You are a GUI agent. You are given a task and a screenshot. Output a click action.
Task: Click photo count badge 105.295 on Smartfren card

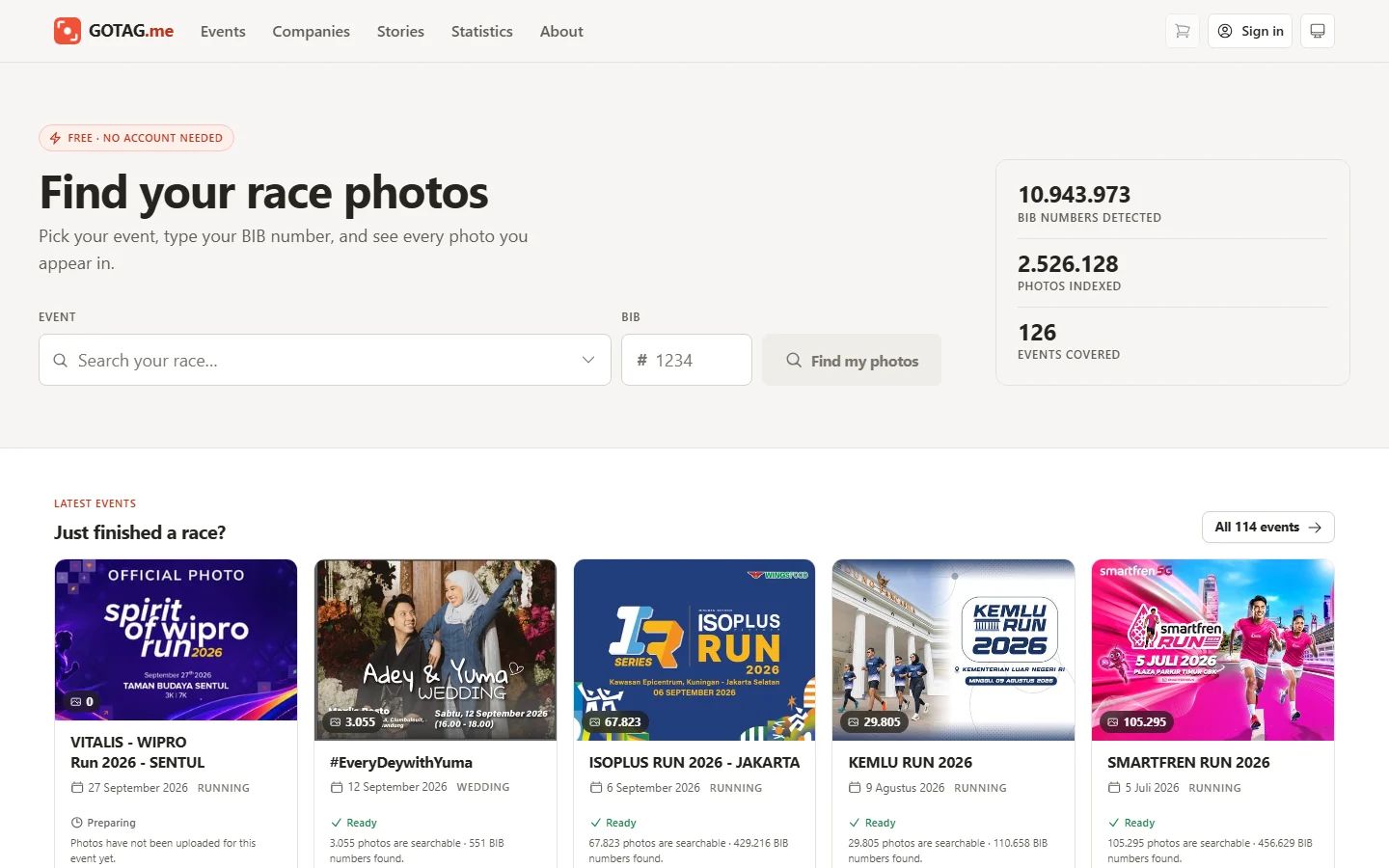tap(1137, 721)
